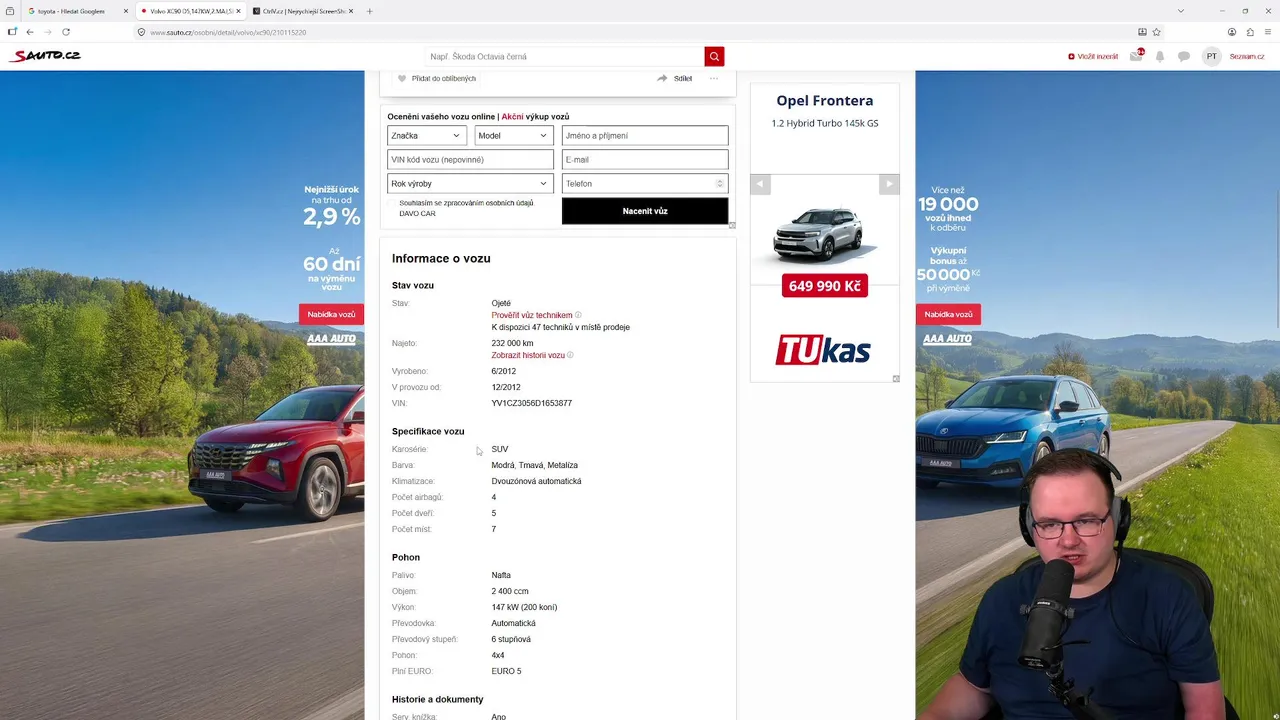
Task: Open the Rok výroby dropdown
Action: (x=470, y=184)
